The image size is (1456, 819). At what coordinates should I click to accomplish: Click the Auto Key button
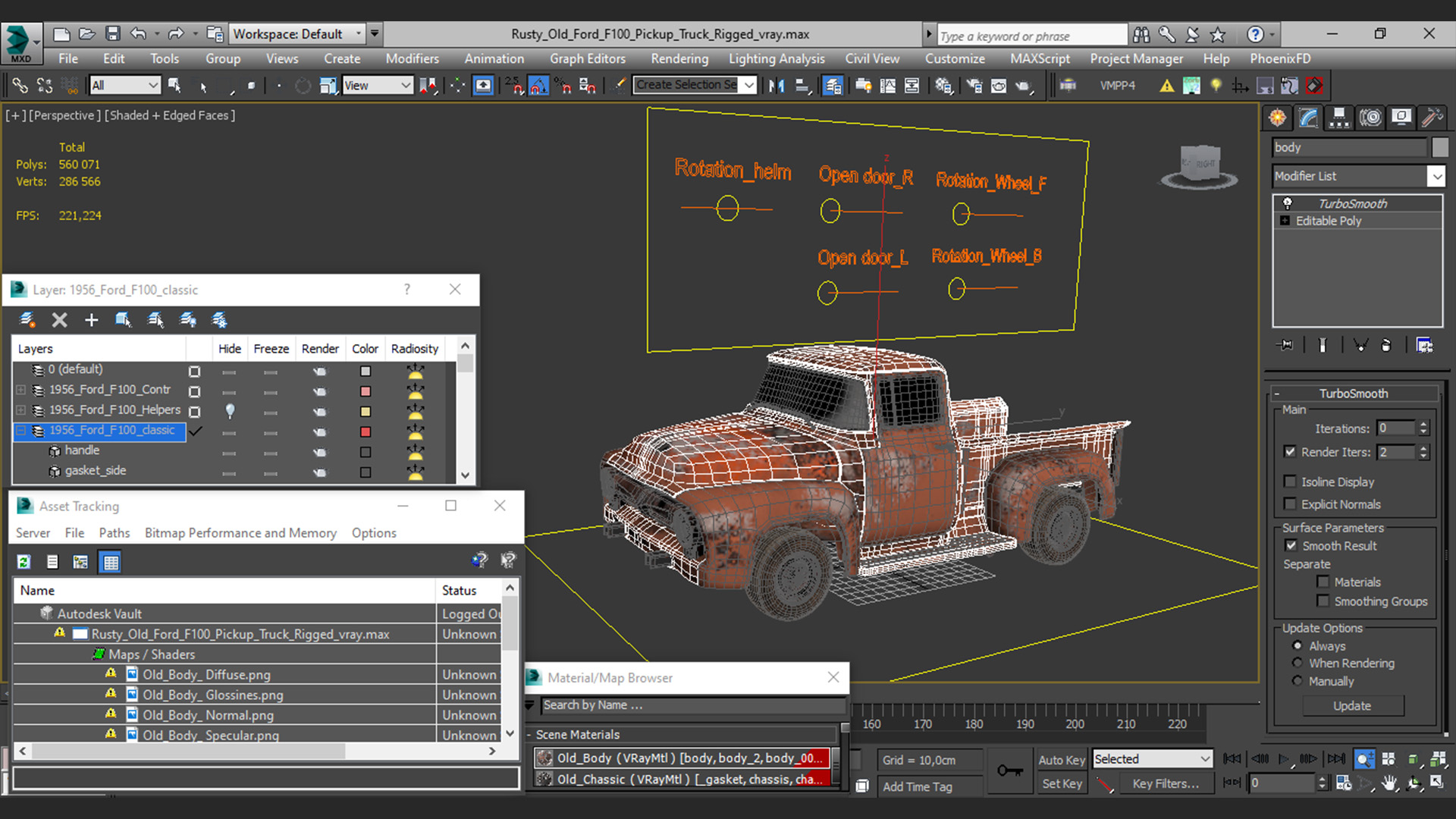coord(1062,760)
